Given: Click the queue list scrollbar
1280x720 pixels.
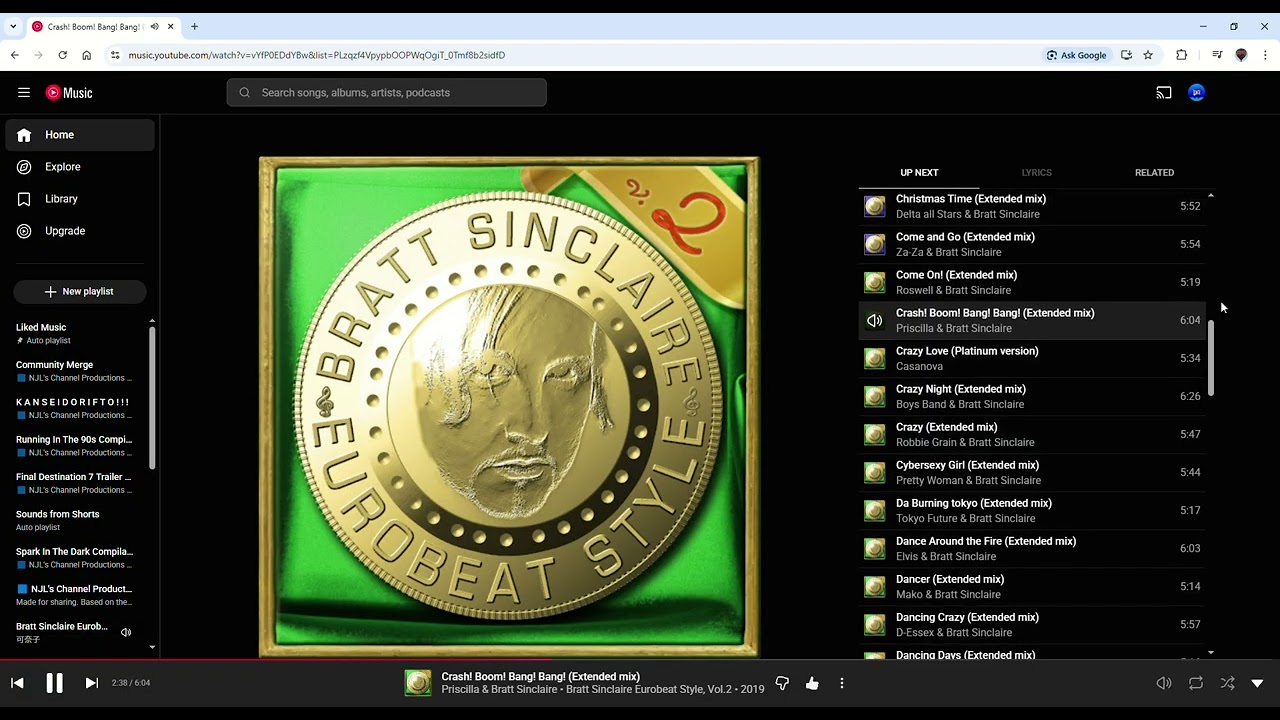Looking at the screenshot, I should (x=1211, y=358).
